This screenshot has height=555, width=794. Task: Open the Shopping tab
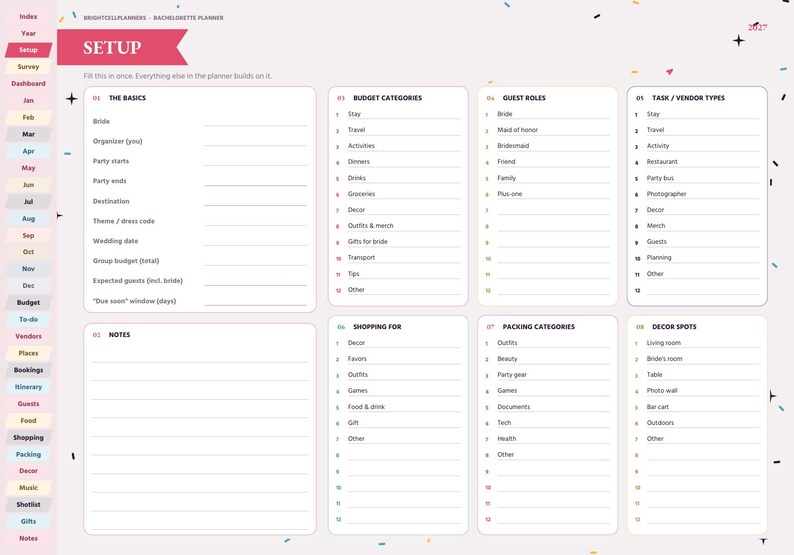coord(28,437)
